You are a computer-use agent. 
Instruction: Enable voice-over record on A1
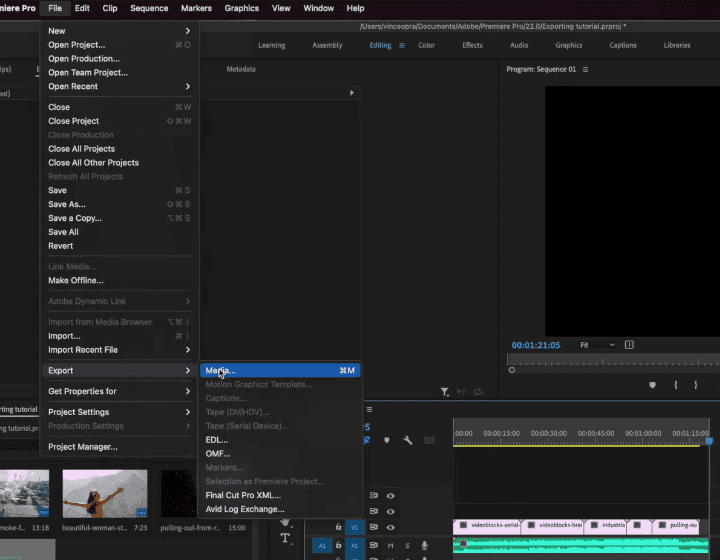click(x=424, y=545)
